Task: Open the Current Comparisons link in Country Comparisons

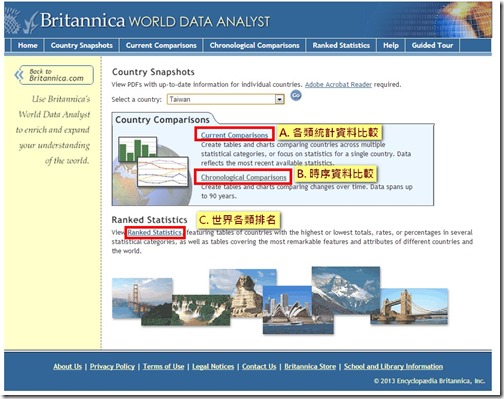Action: click(234, 135)
